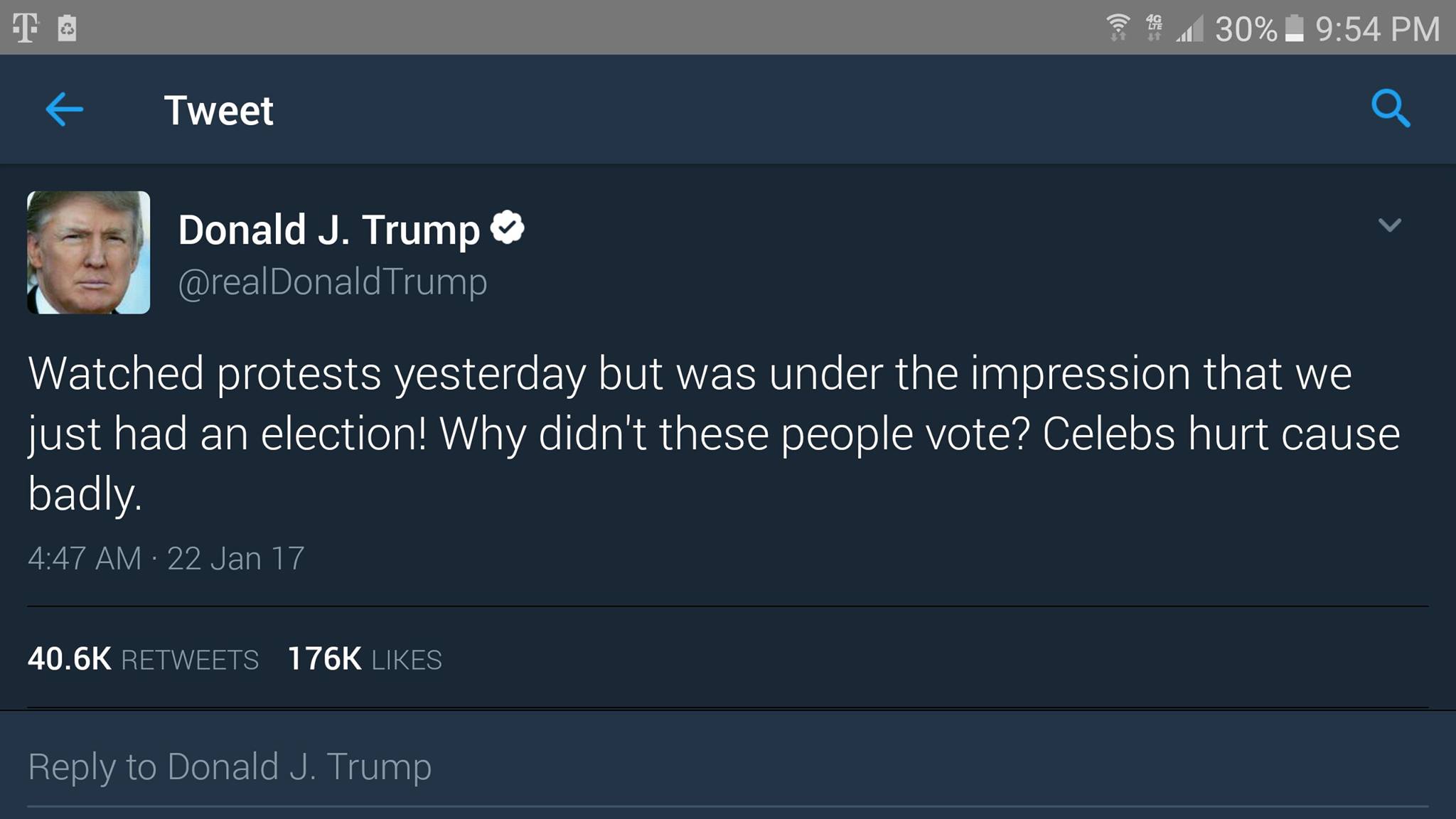Tap the T-Mobile carrier icon in status bar
The width and height of the screenshot is (1456, 819).
tap(26, 28)
